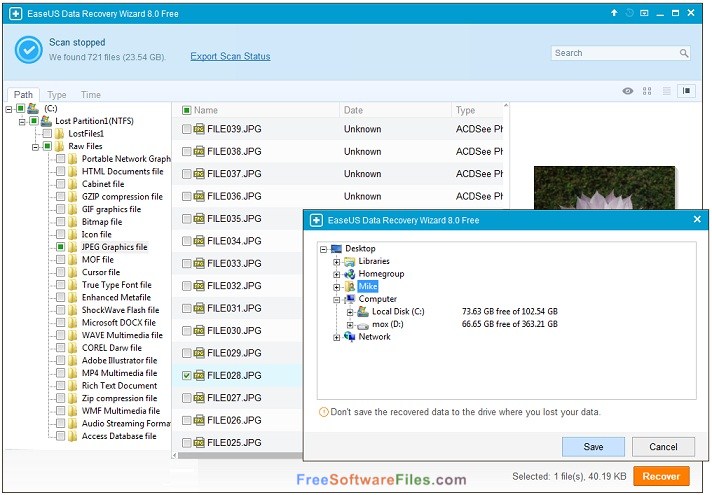Switch to list view icon
Viewport: 712px width, 495px height.
point(667,91)
